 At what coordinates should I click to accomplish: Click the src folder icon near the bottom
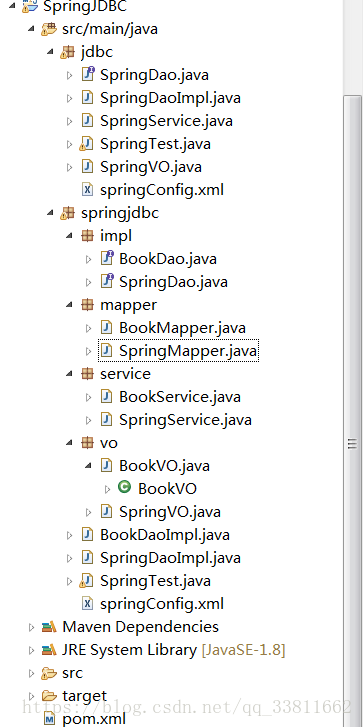click(x=49, y=673)
